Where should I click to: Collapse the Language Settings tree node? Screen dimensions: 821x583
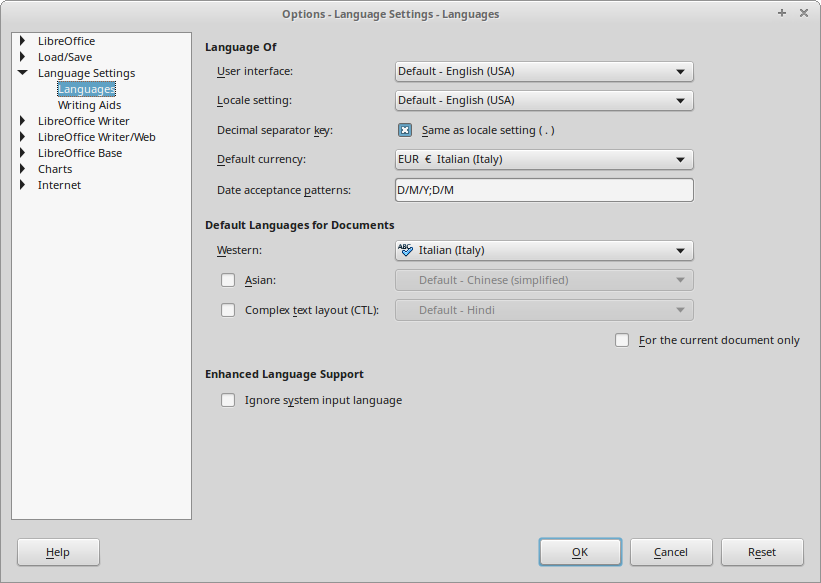coord(22,73)
